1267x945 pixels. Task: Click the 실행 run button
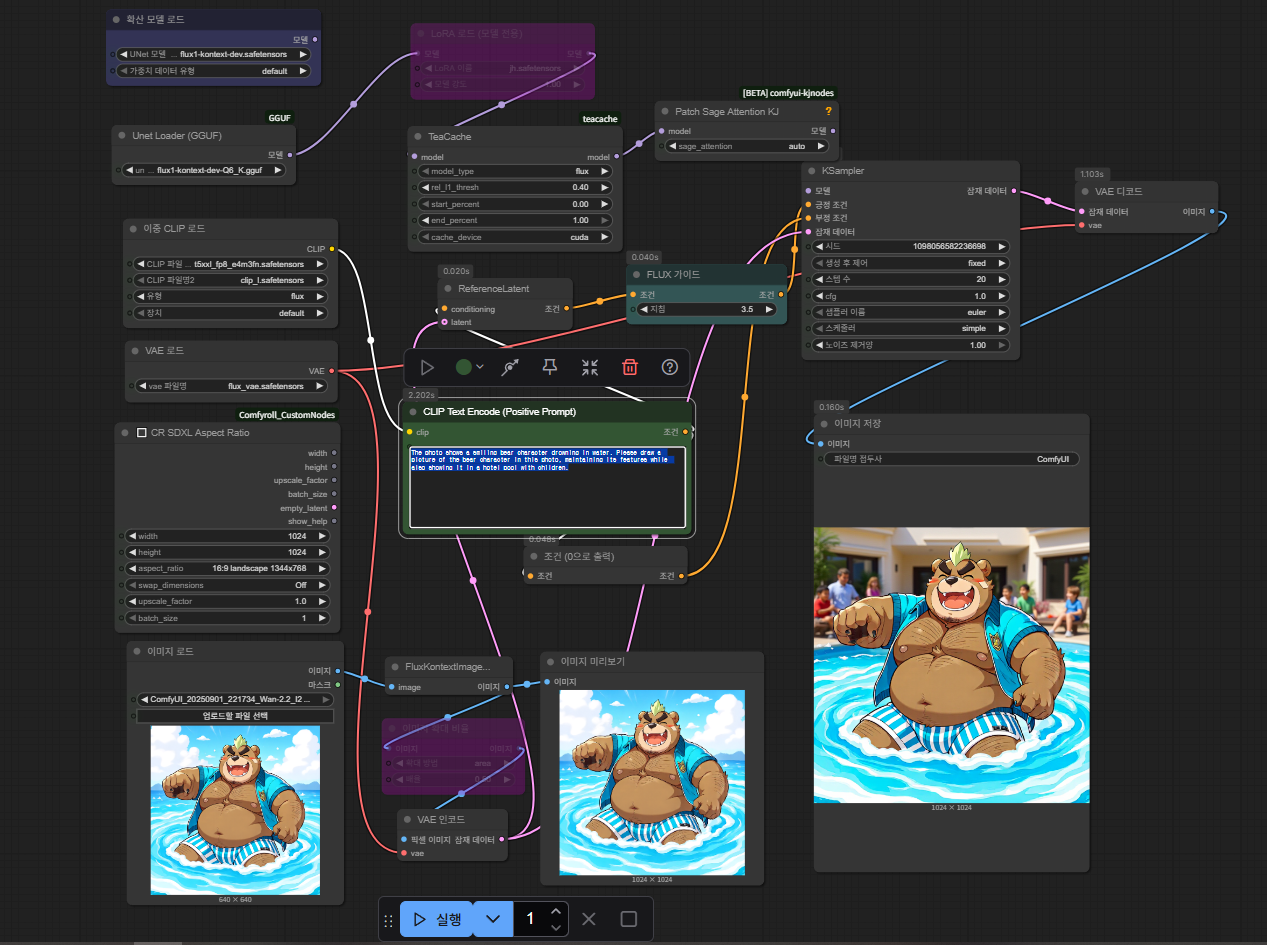click(x=436, y=919)
